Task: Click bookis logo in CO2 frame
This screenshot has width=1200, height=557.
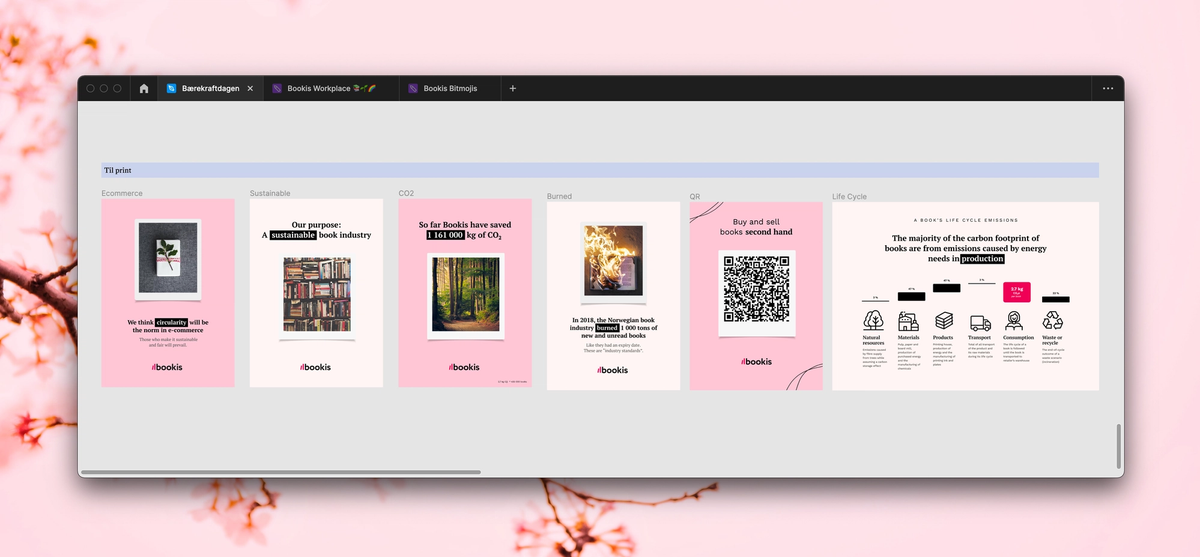Action: click(464, 367)
